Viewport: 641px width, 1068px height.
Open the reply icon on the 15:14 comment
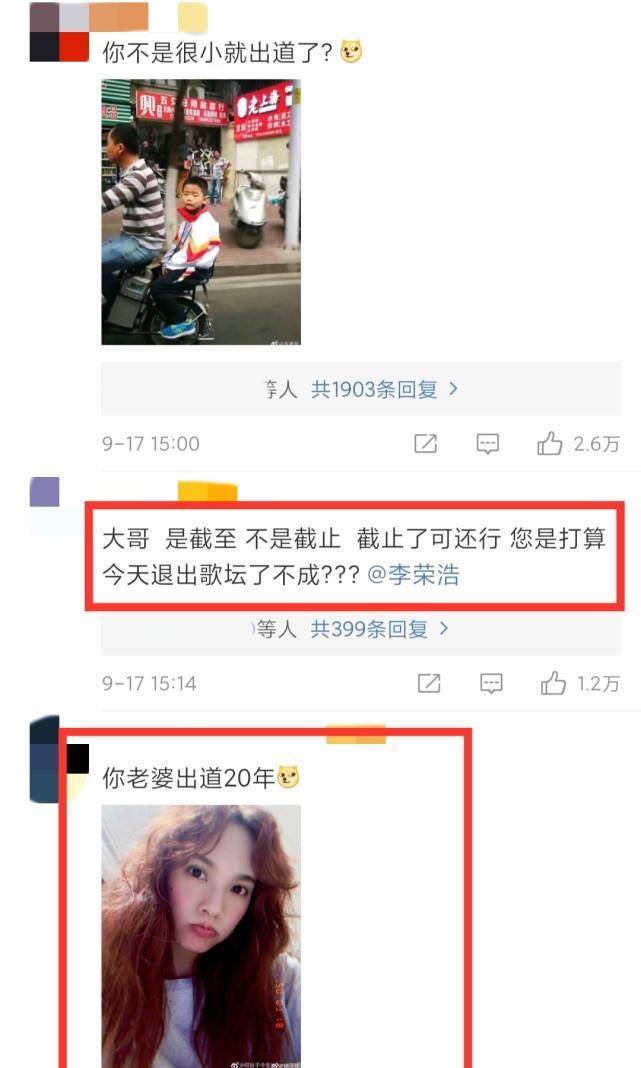pos(491,683)
